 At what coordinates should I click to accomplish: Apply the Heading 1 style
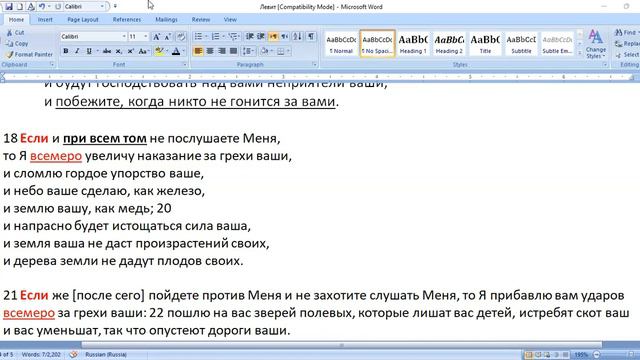413,44
